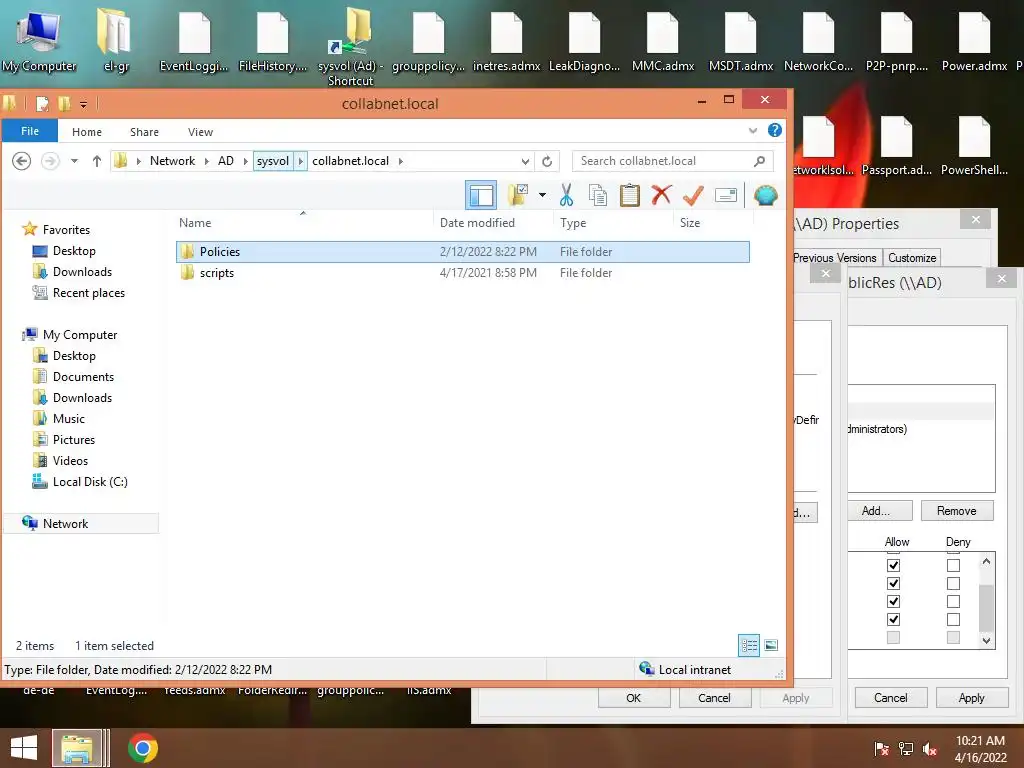Click Apply in the blicRes permissions dialog
Viewport: 1024px width, 768px height.
pyautogui.click(x=971, y=698)
